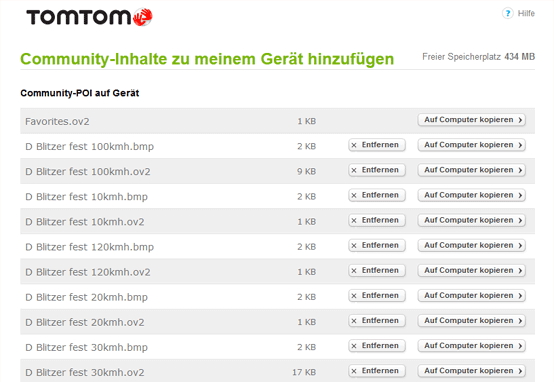Screen dimensions: 554x382
Task: Click the X icon for 100kmh.bmp Entfernen
Action: pos(354,145)
